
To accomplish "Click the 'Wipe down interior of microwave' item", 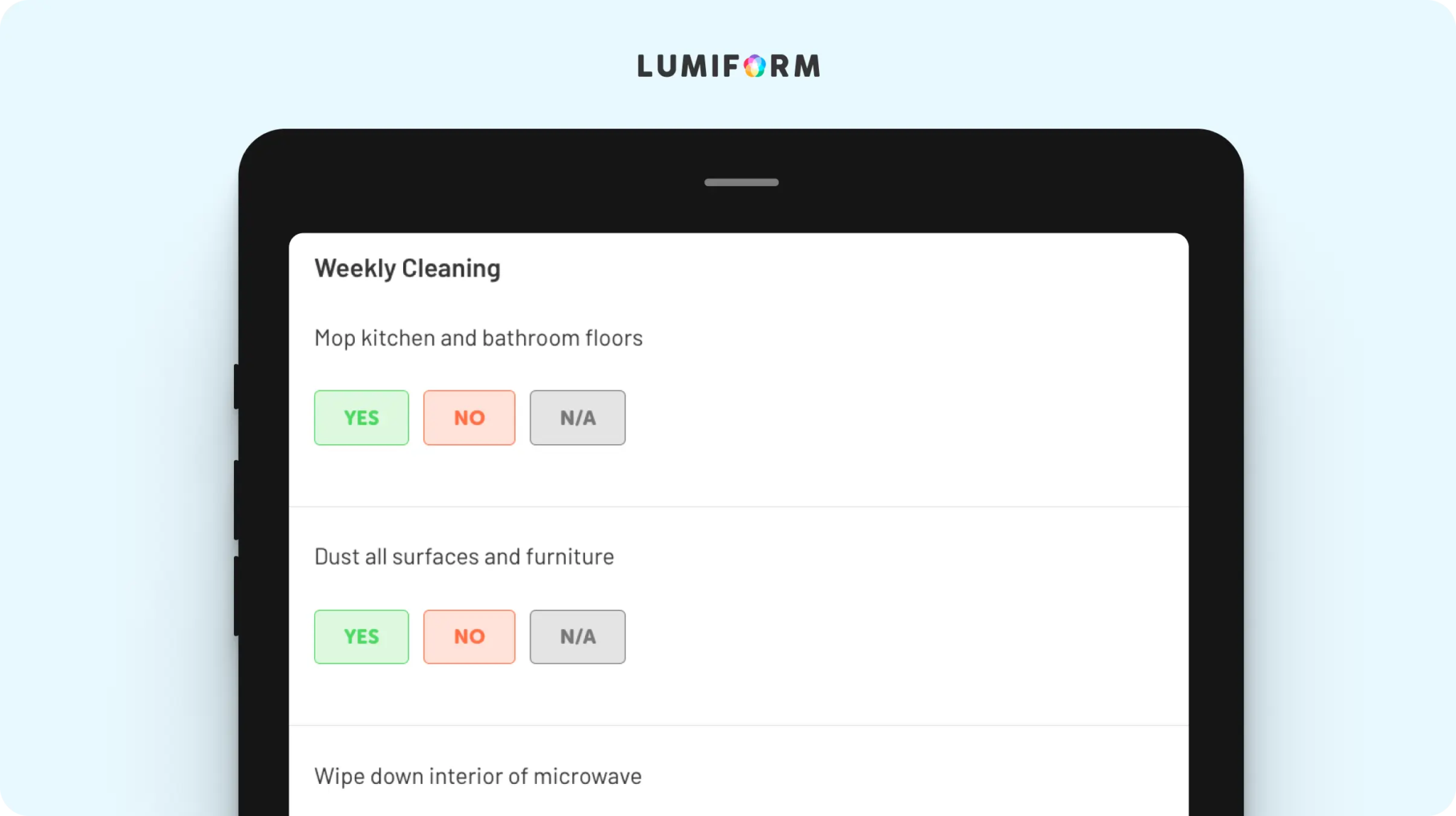I will [x=478, y=776].
